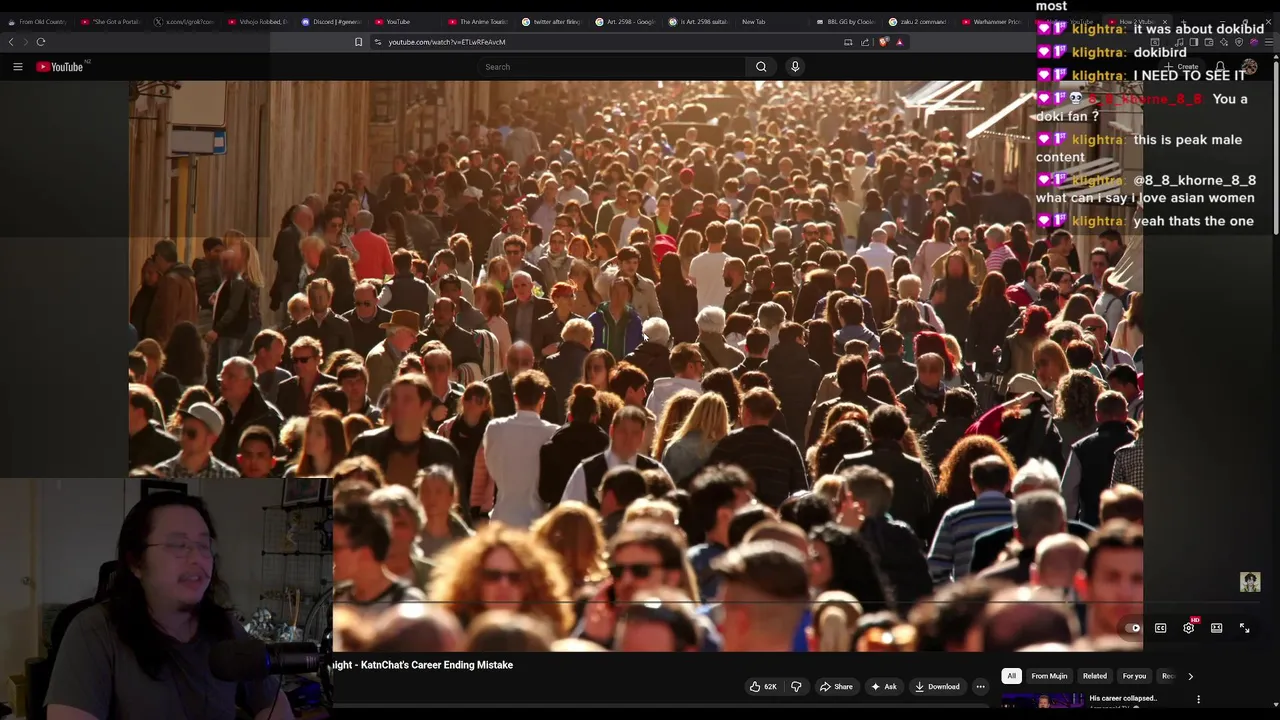Image resolution: width=1280 pixels, height=720 pixels.
Task: Click klightra's name in 'yeah thats the one' message
Action: pyautogui.click(x=1097, y=221)
